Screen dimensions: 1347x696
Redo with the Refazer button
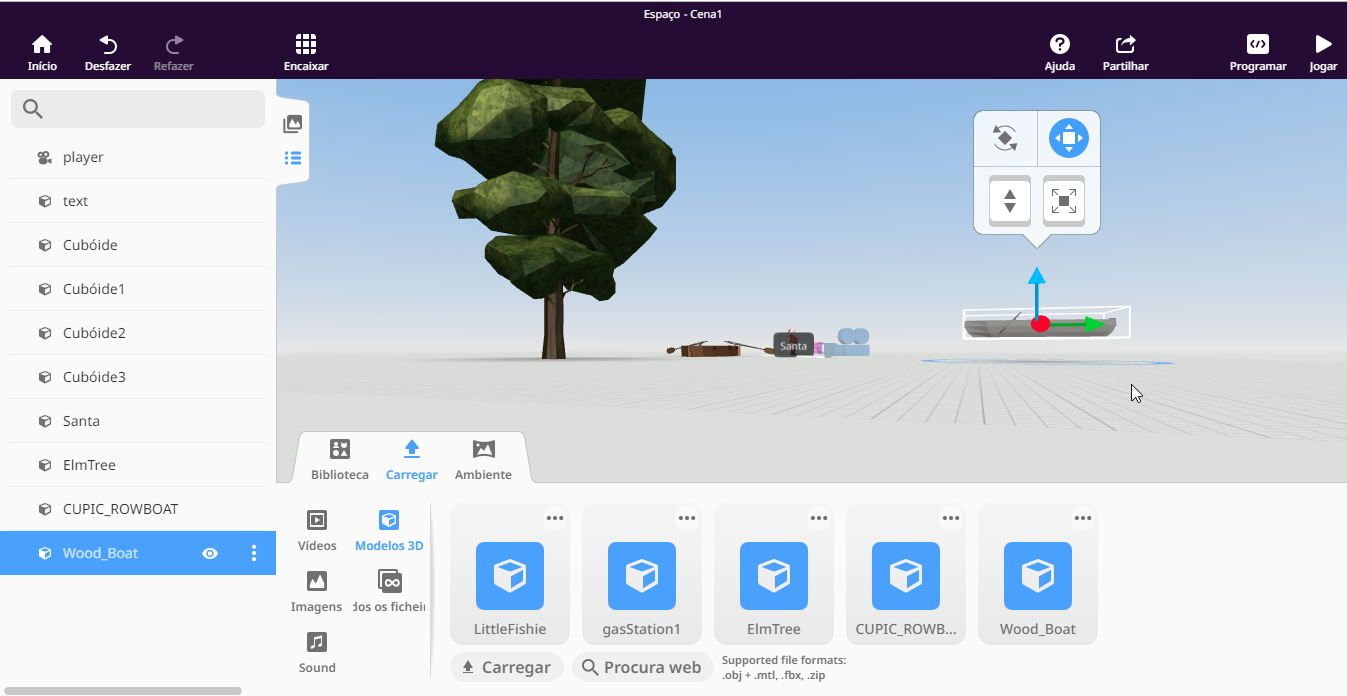(x=174, y=53)
